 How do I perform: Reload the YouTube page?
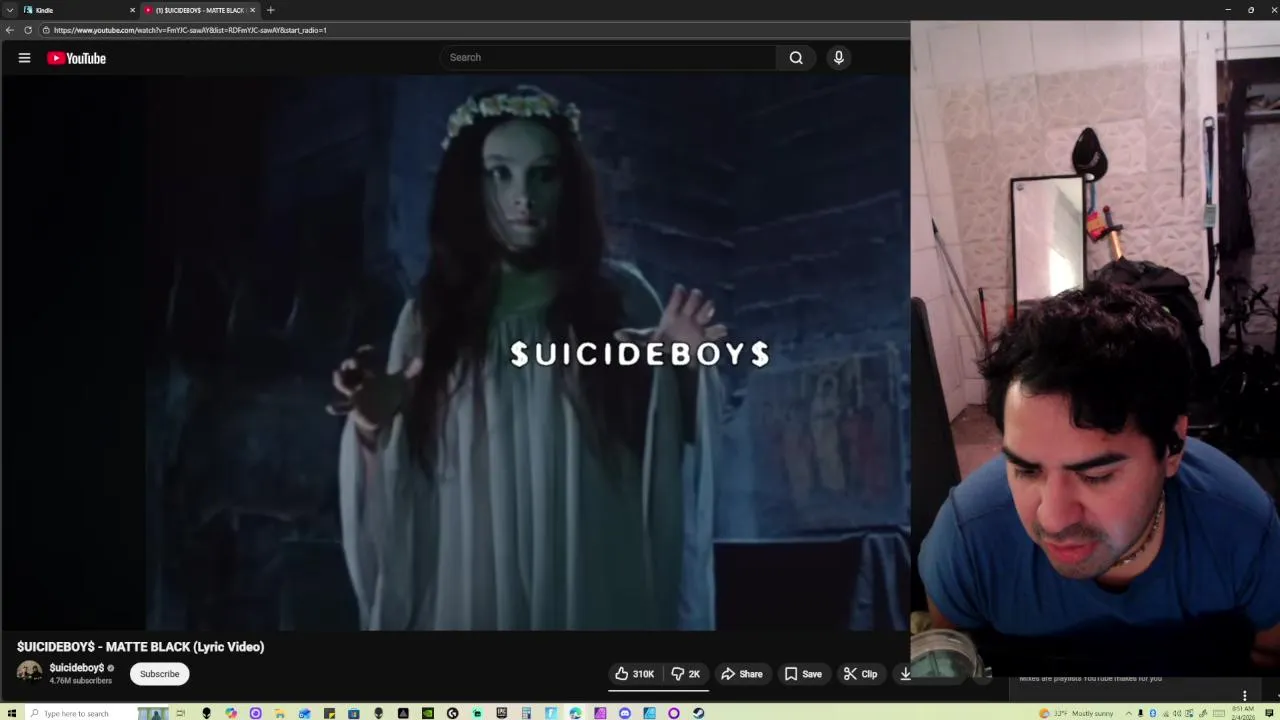28,30
